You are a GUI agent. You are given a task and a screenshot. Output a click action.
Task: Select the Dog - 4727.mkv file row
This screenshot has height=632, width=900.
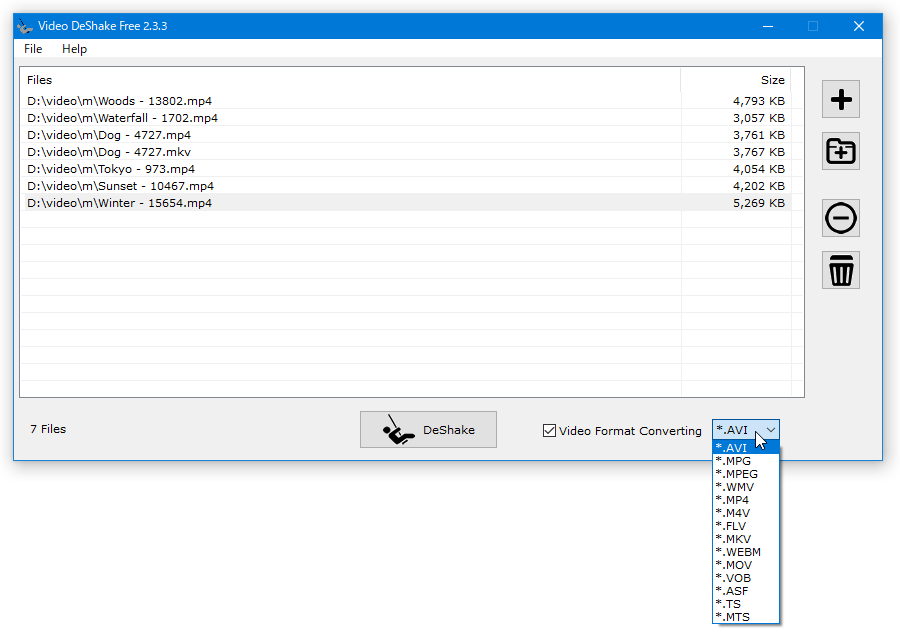pyautogui.click(x=406, y=152)
